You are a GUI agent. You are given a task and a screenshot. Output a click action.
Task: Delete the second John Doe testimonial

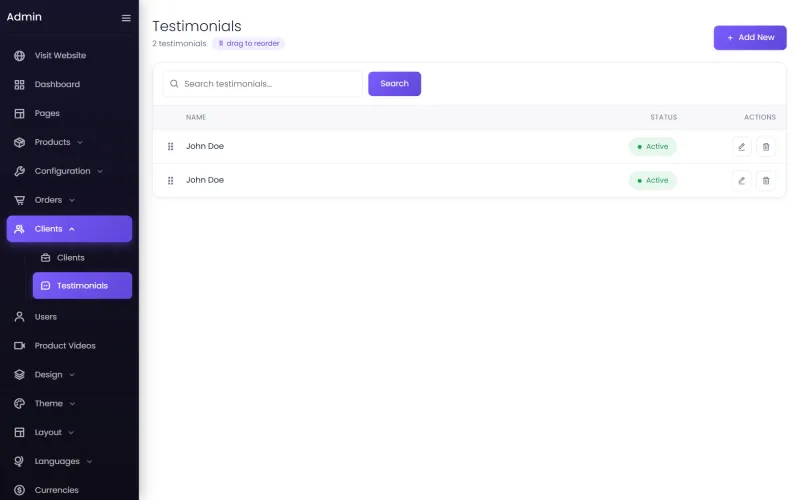[x=766, y=181]
